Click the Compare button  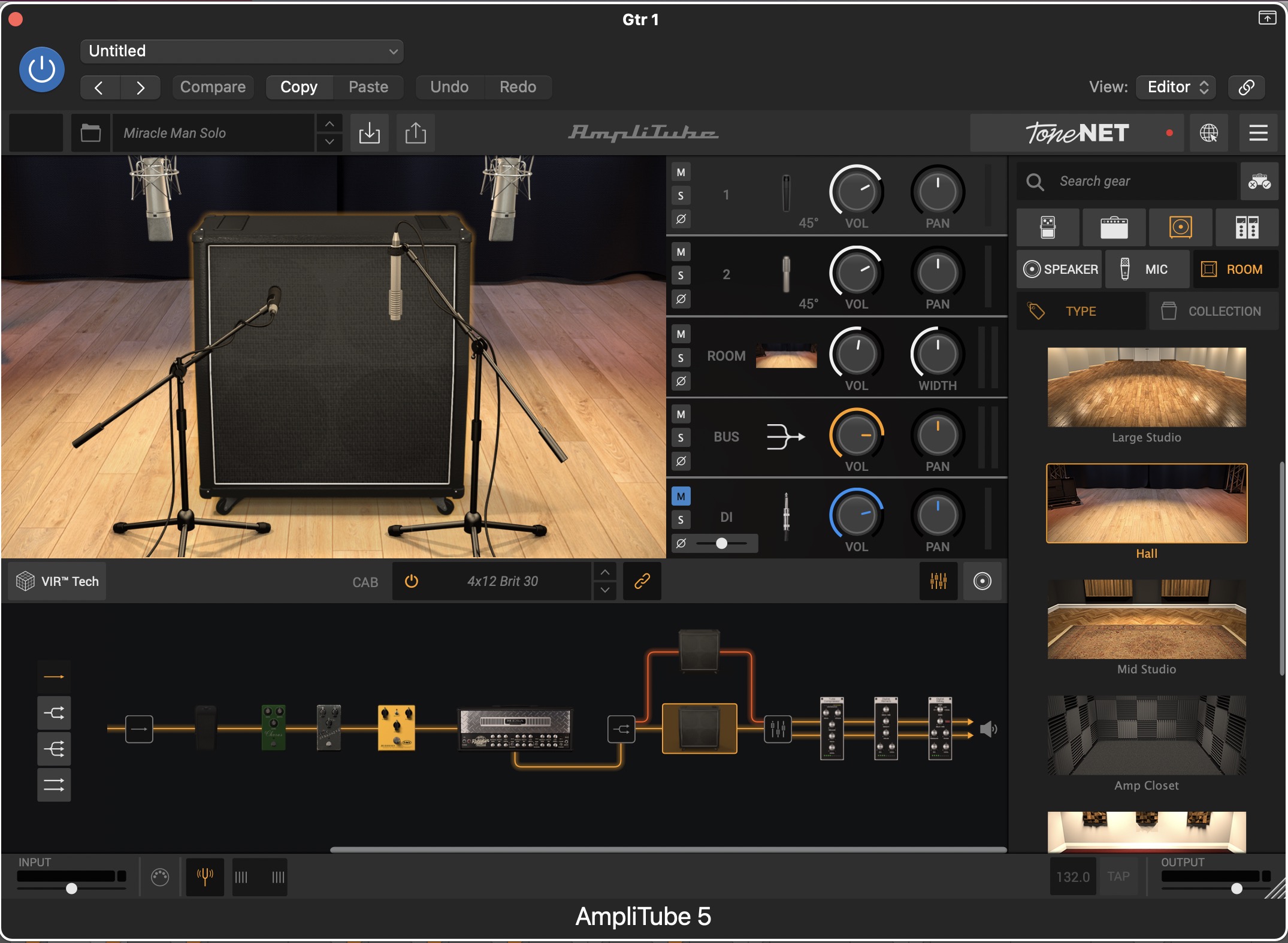pyautogui.click(x=213, y=87)
